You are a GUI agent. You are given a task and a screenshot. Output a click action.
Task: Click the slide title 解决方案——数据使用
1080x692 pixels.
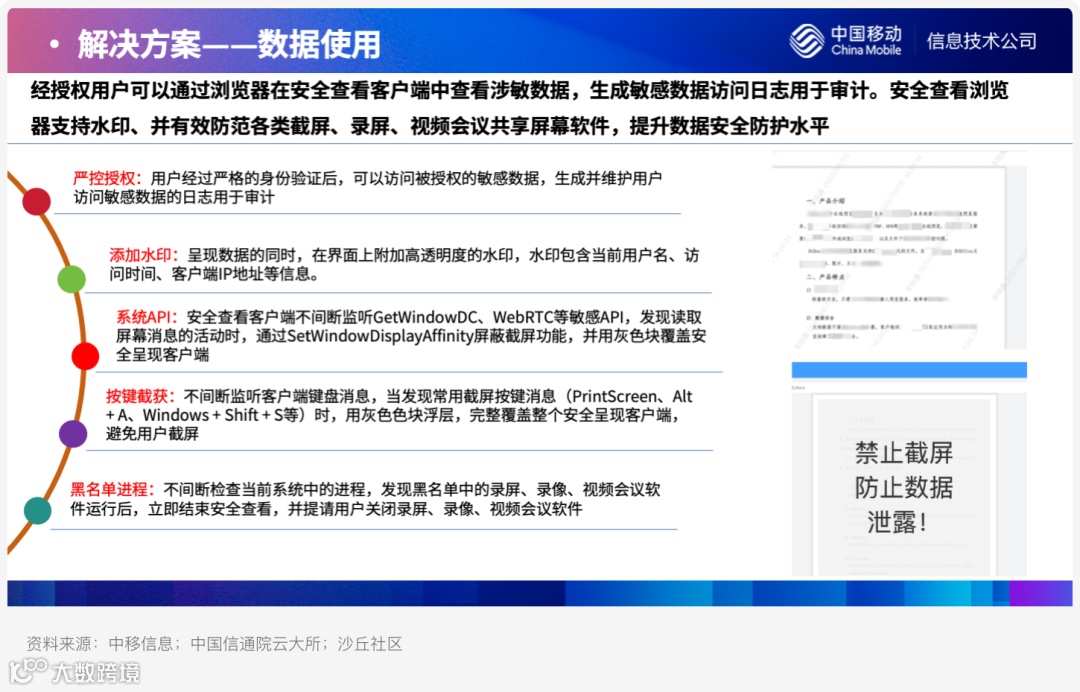pos(229,45)
